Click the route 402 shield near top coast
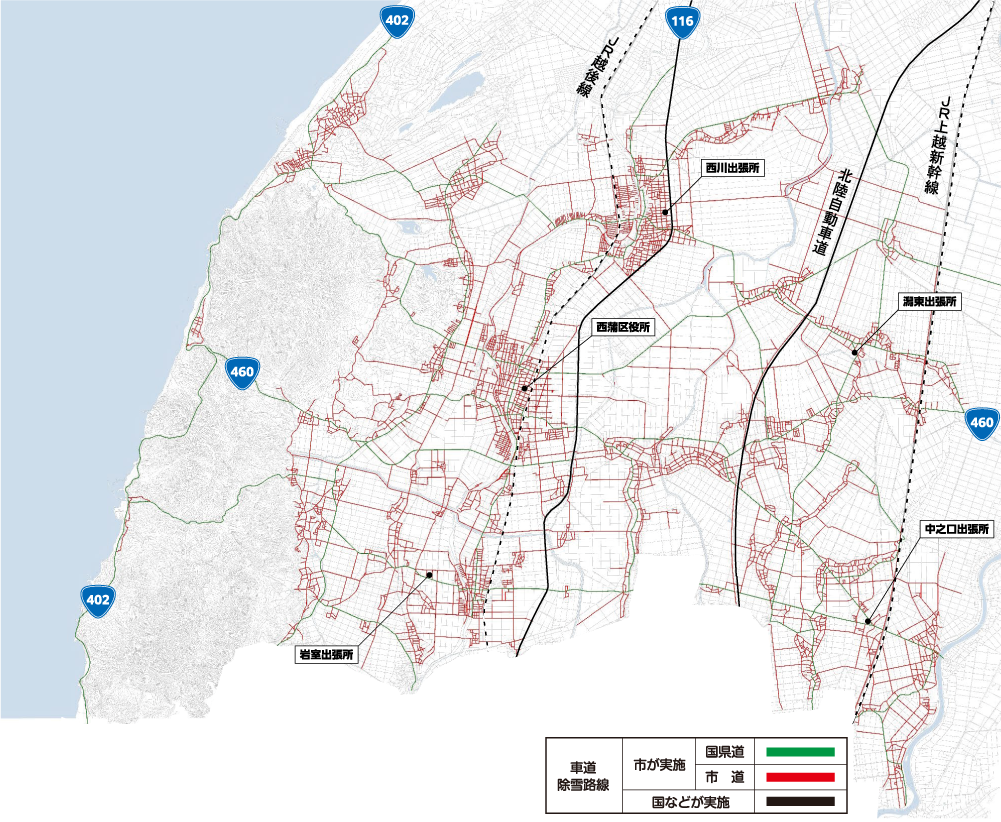Screen dimensions: 1001x822 (396, 22)
